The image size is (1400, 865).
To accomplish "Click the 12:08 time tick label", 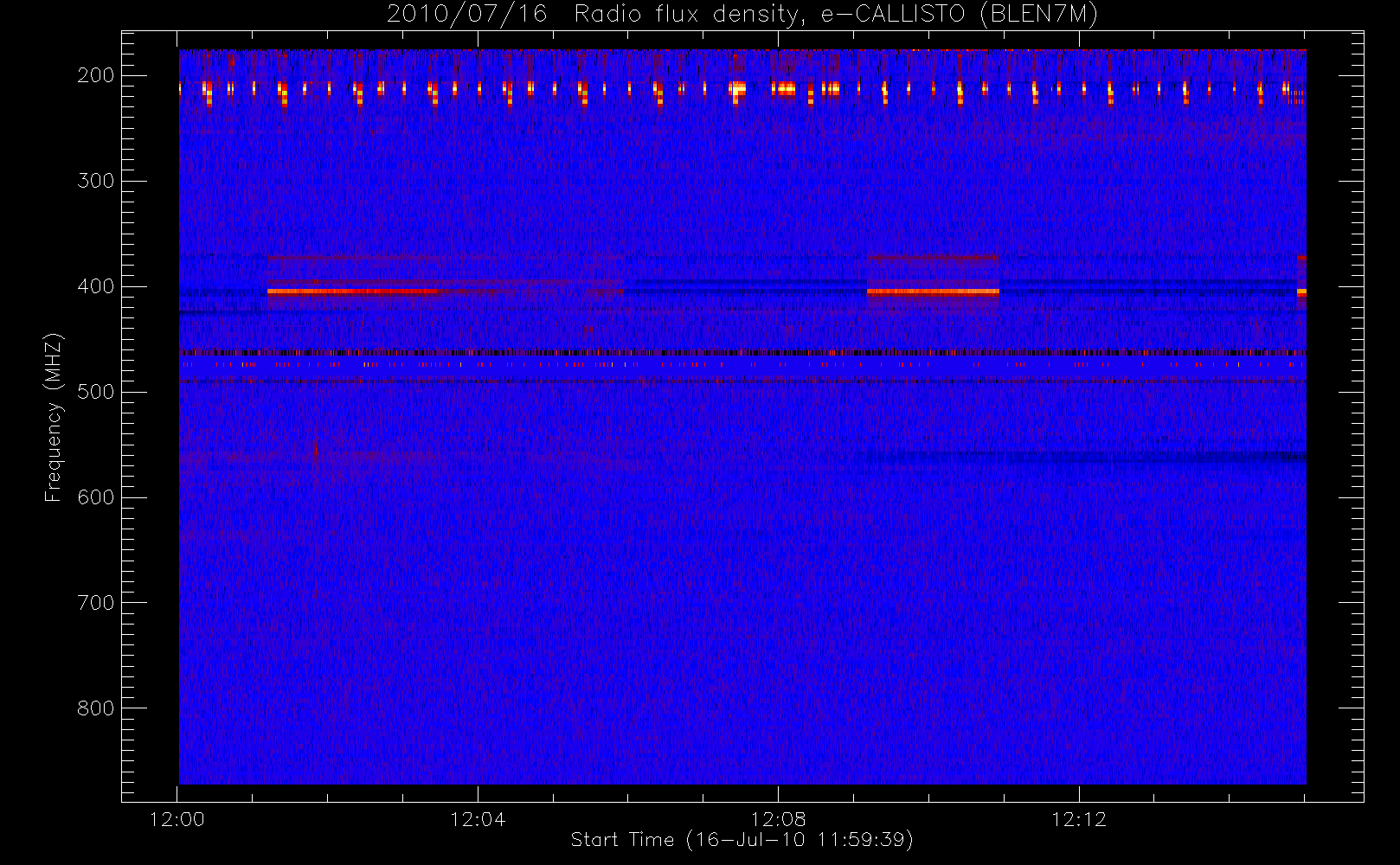I will [x=778, y=819].
